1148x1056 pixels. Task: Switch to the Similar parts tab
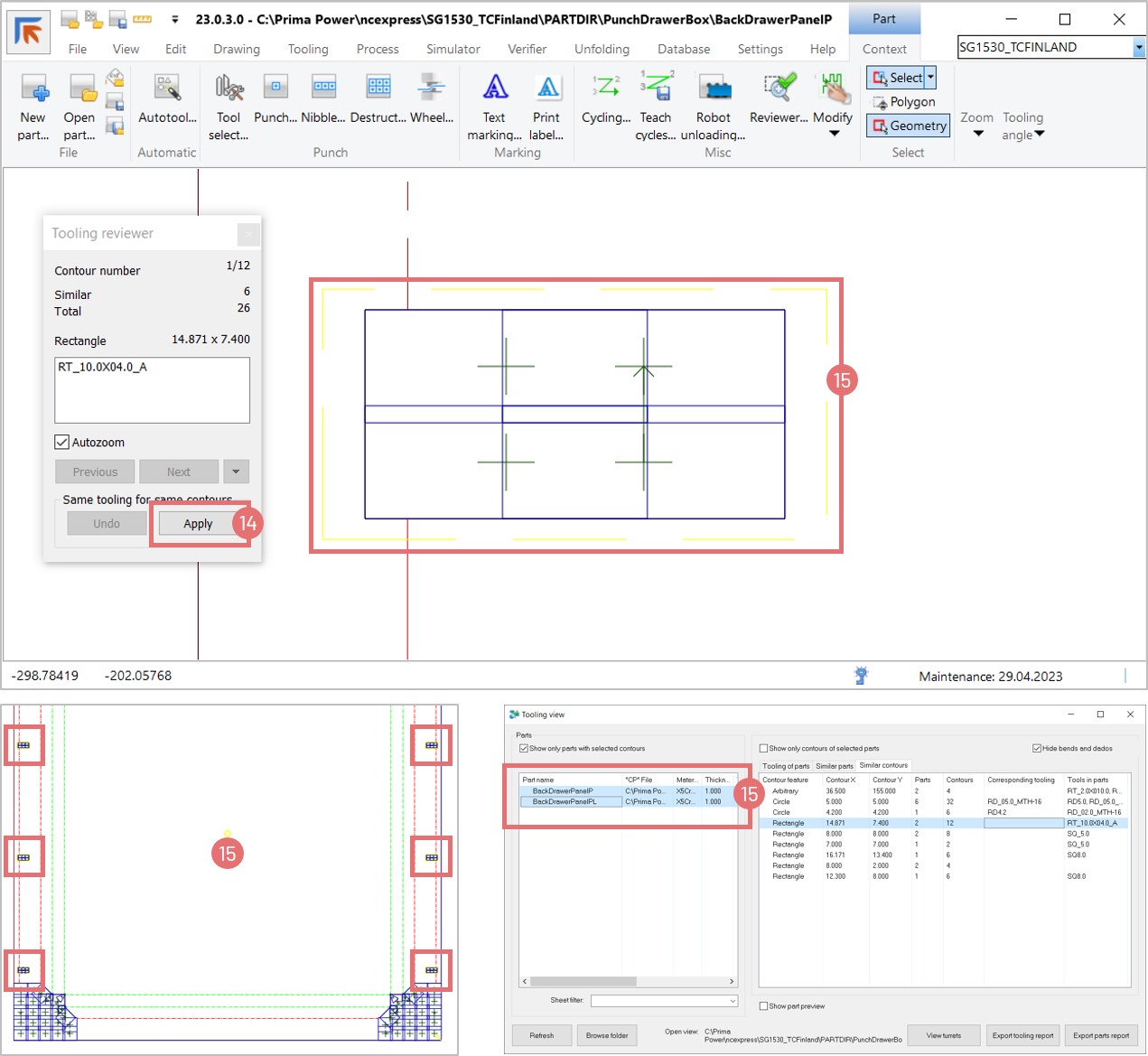pos(834,766)
